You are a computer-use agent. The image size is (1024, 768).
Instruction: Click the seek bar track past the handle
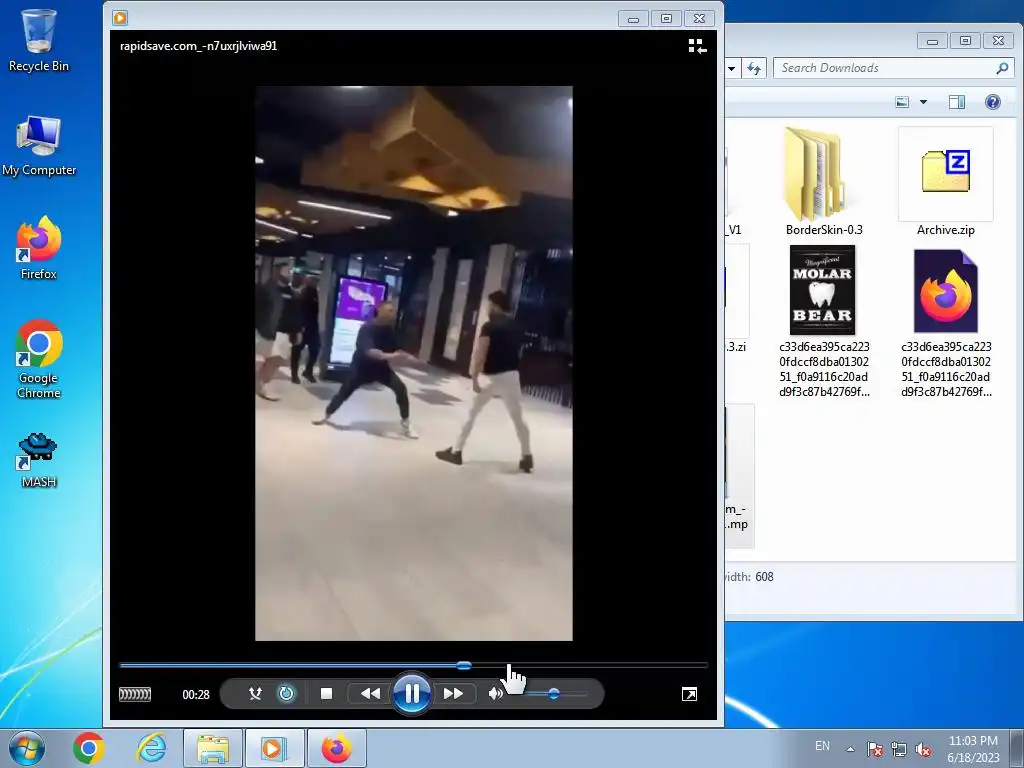[590, 665]
